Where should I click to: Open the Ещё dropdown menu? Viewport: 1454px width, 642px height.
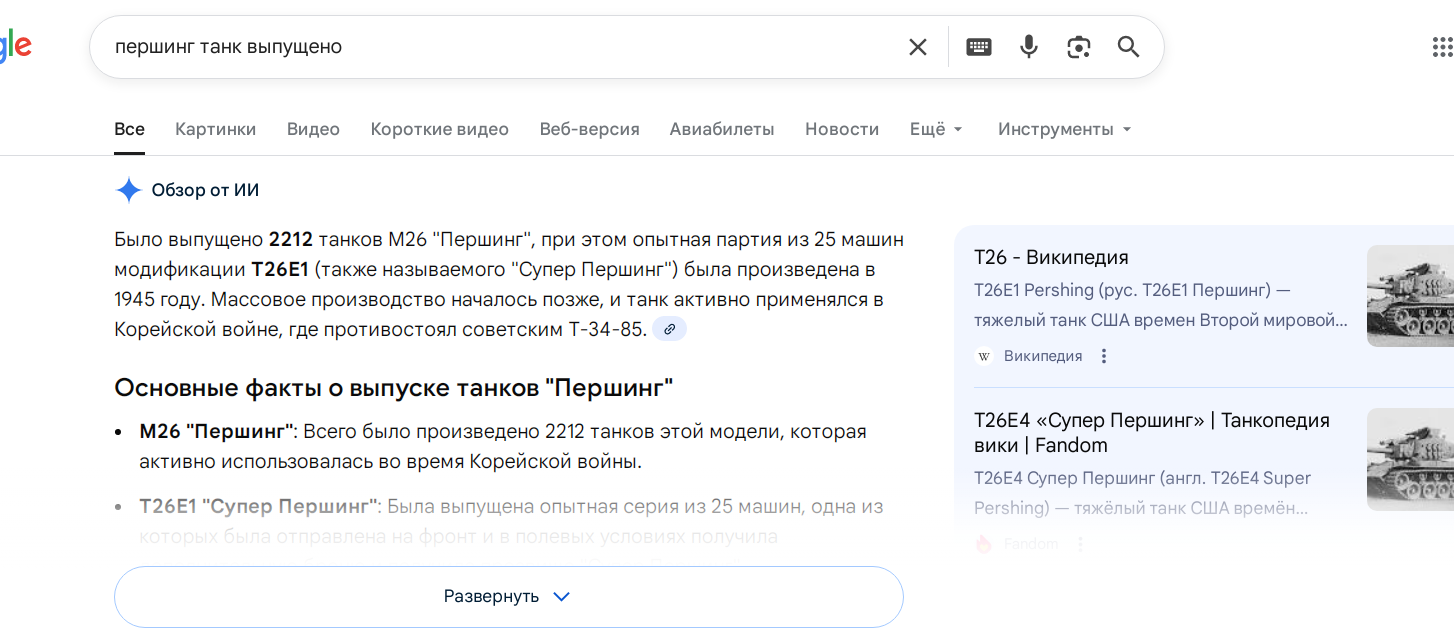(936, 129)
